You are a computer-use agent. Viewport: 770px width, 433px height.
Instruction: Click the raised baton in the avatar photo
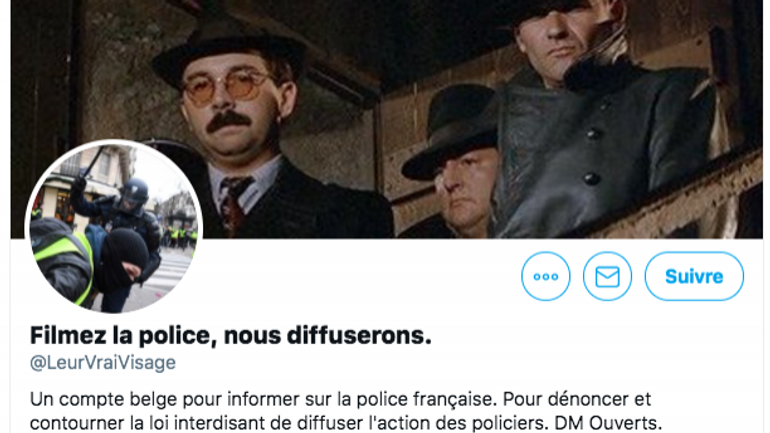[x=91, y=164]
